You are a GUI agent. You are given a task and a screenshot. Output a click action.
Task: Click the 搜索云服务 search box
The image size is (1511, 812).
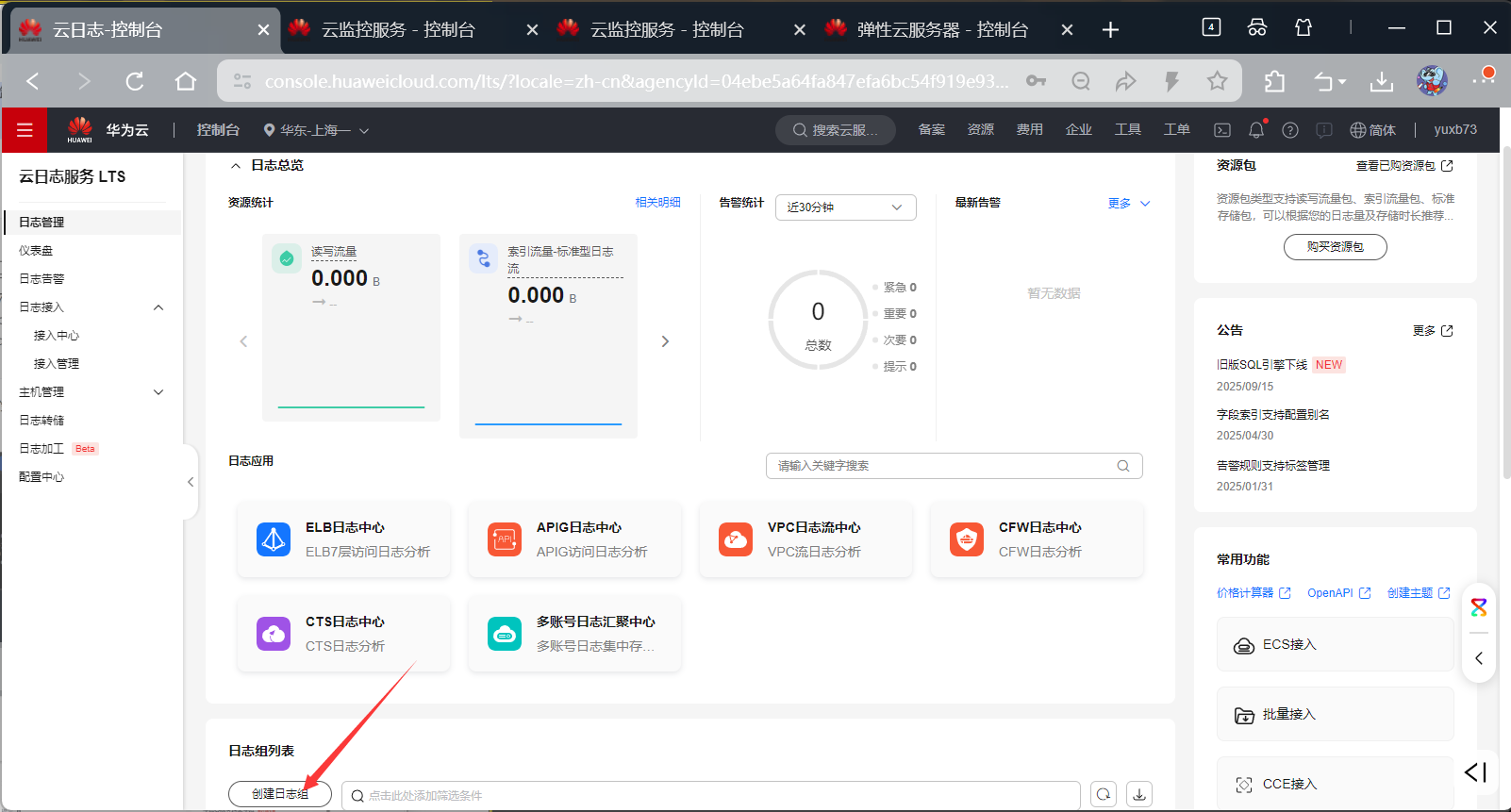click(836, 130)
